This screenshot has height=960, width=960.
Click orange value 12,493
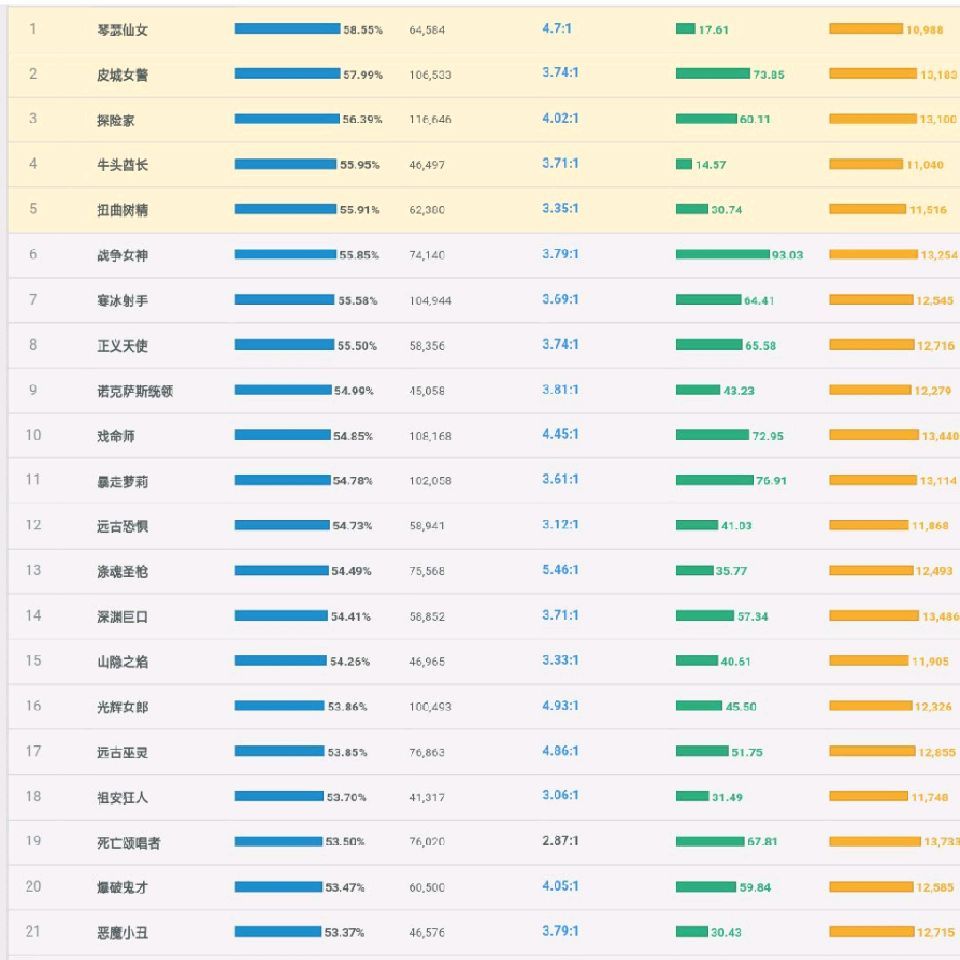point(934,571)
